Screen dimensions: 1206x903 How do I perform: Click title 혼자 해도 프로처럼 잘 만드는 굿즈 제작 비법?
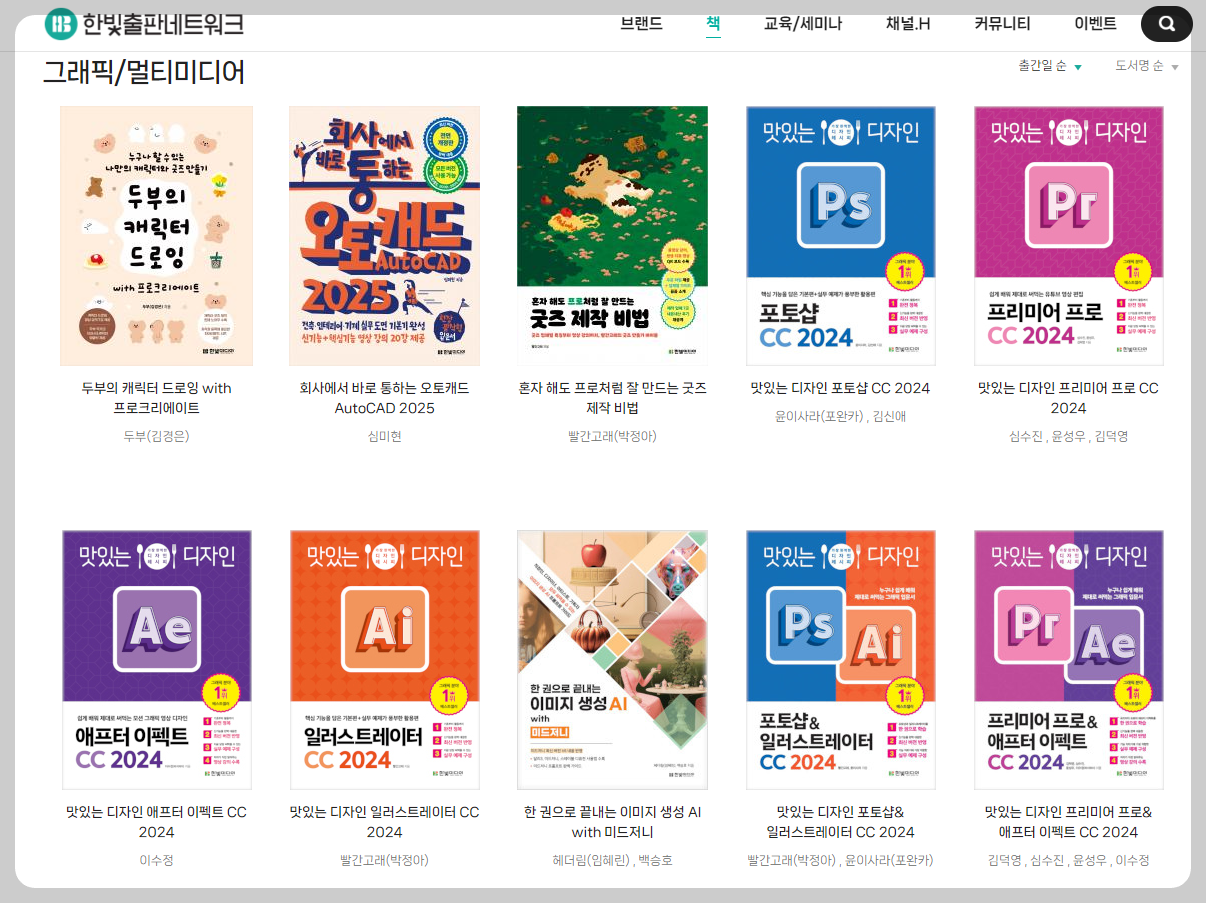612,398
